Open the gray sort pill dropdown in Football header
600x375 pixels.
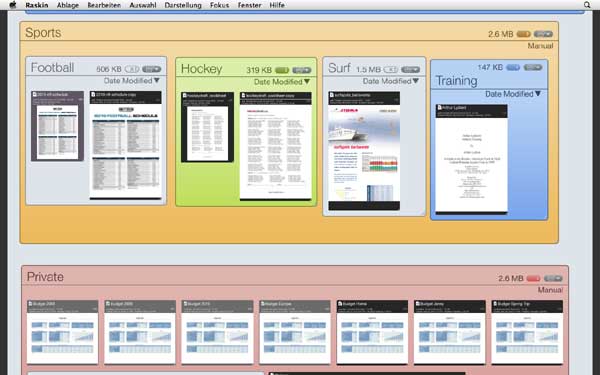pyautogui.click(x=152, y=69)
